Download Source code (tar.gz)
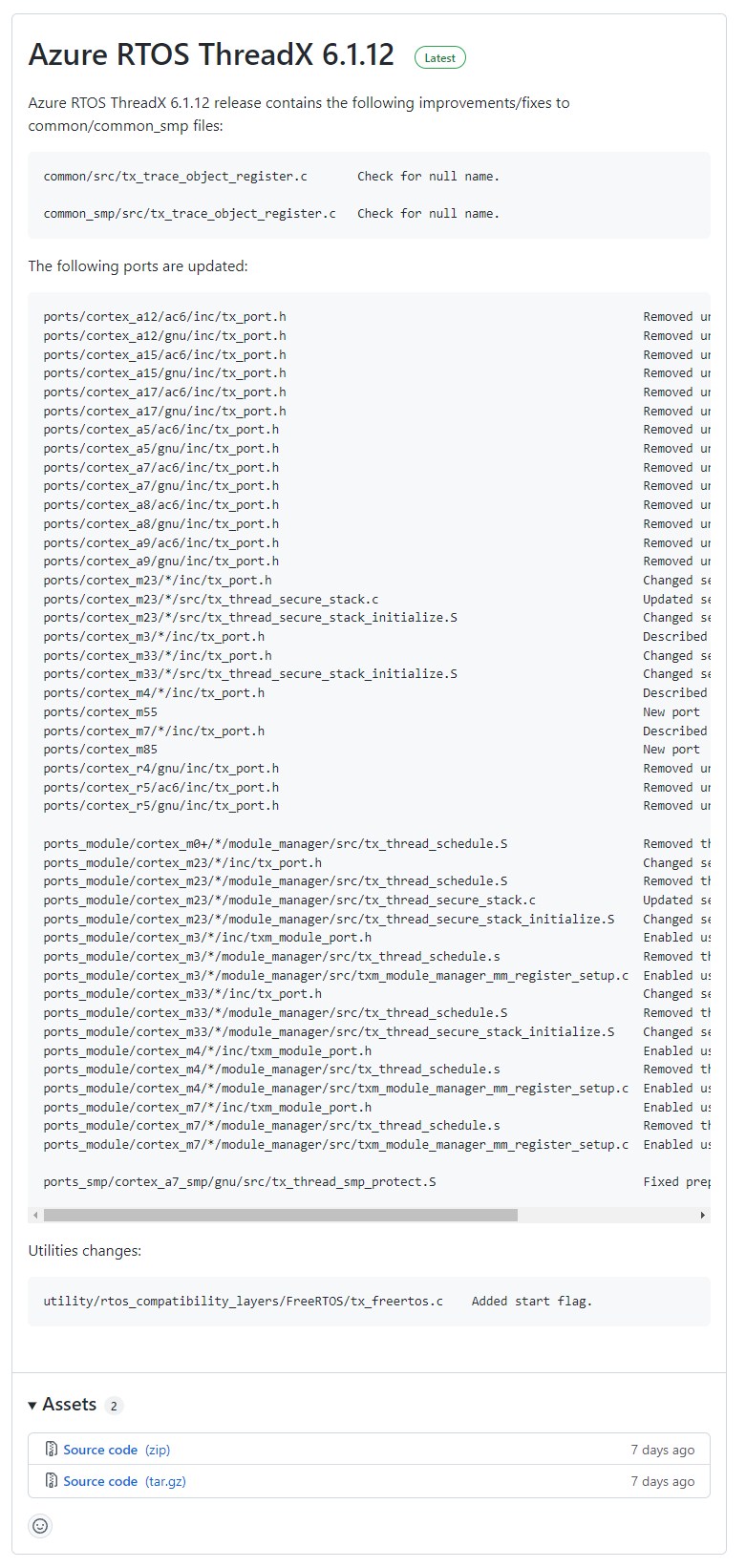The image size is (746, 1568). 124,1481
